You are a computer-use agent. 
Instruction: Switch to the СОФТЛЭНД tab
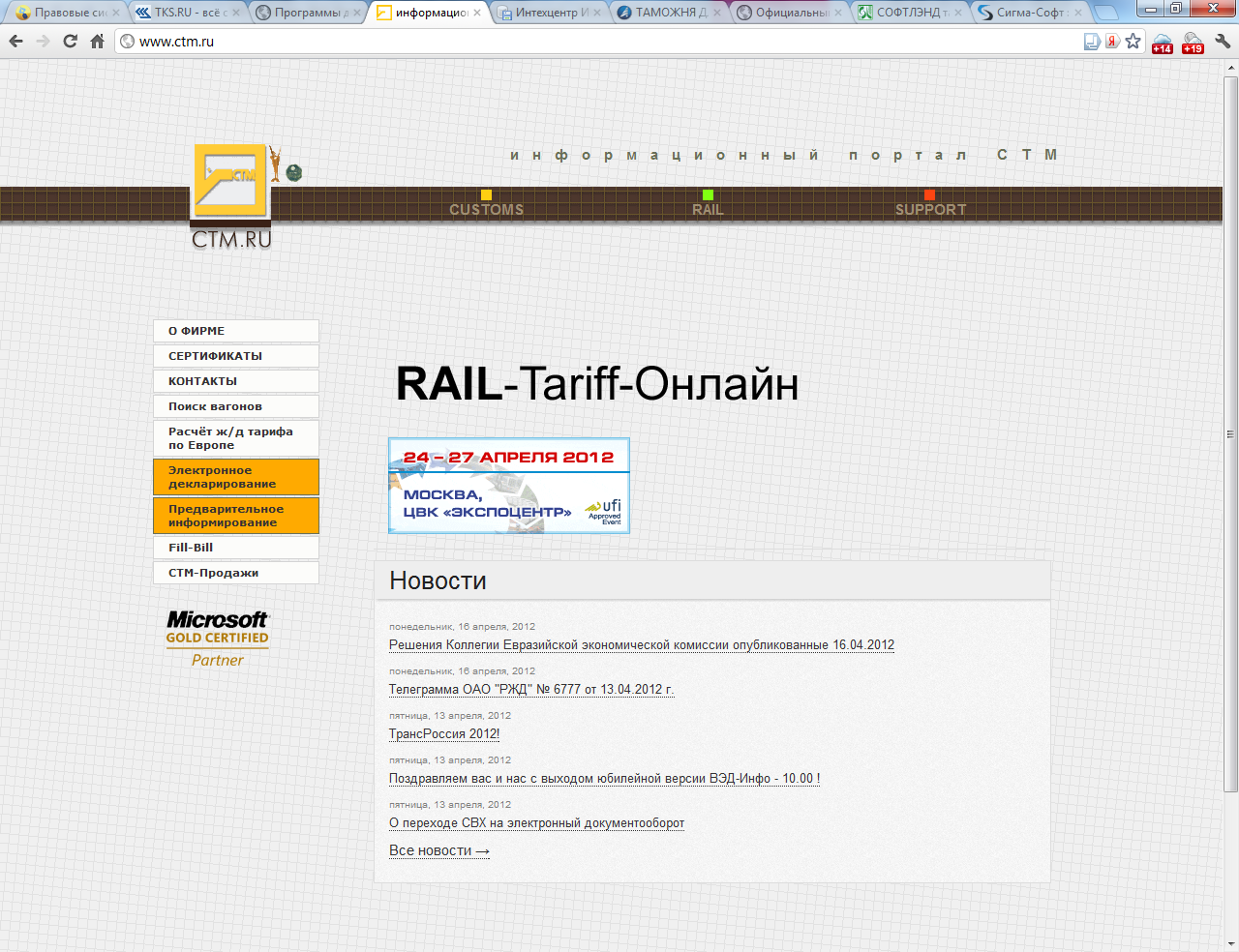908,13
